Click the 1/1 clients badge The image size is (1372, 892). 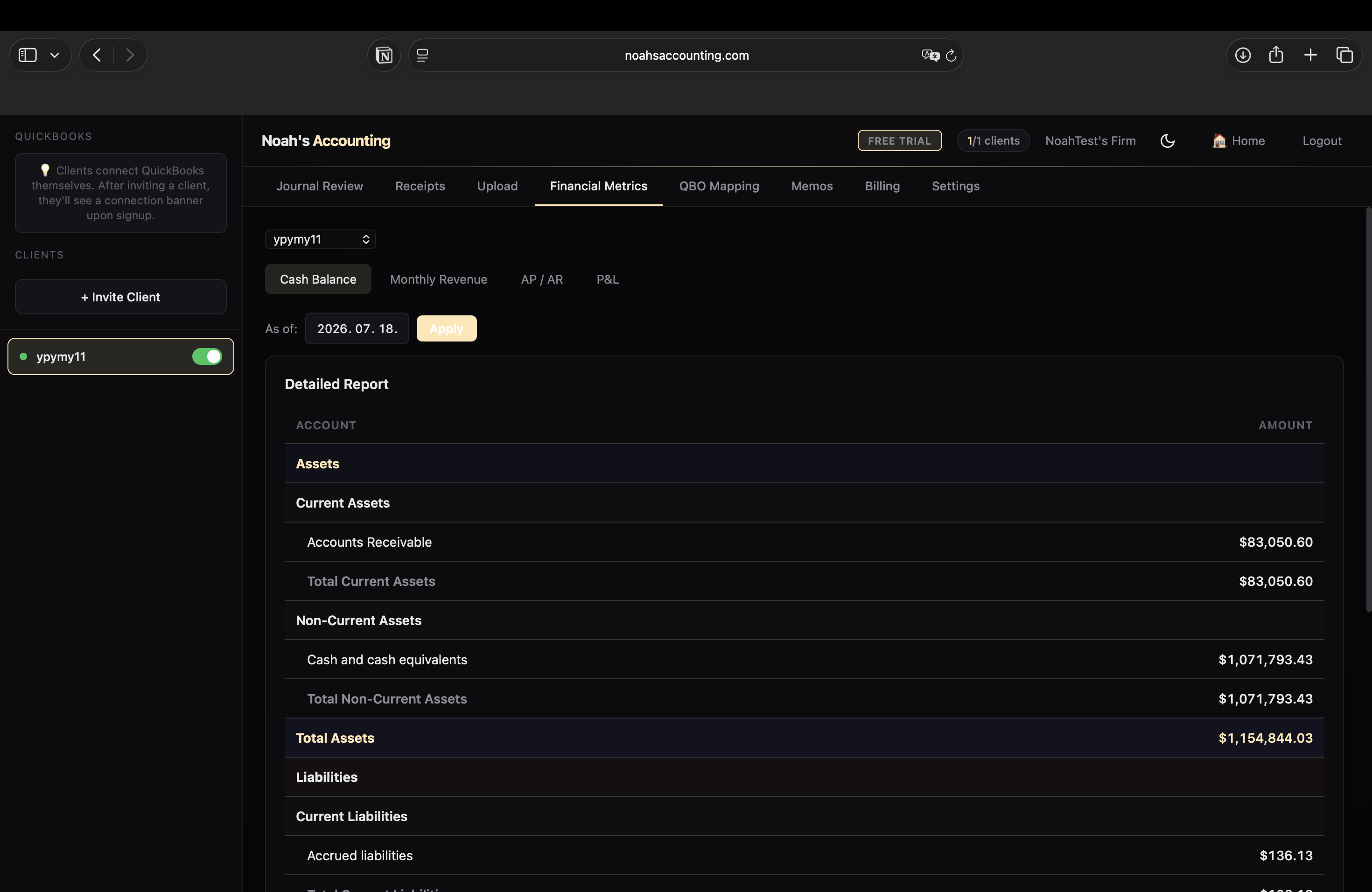pos(993,140)
